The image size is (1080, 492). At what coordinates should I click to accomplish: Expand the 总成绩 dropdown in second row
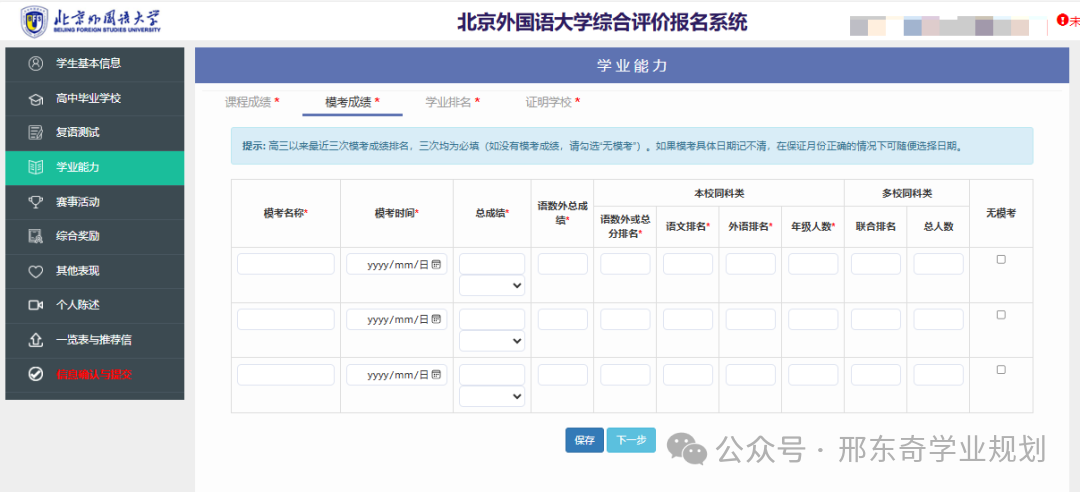(x=492, y=341)
